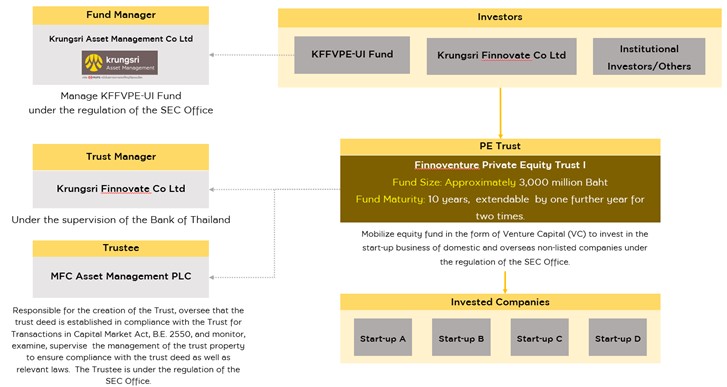Click the Investors header bar

(500, 17)
